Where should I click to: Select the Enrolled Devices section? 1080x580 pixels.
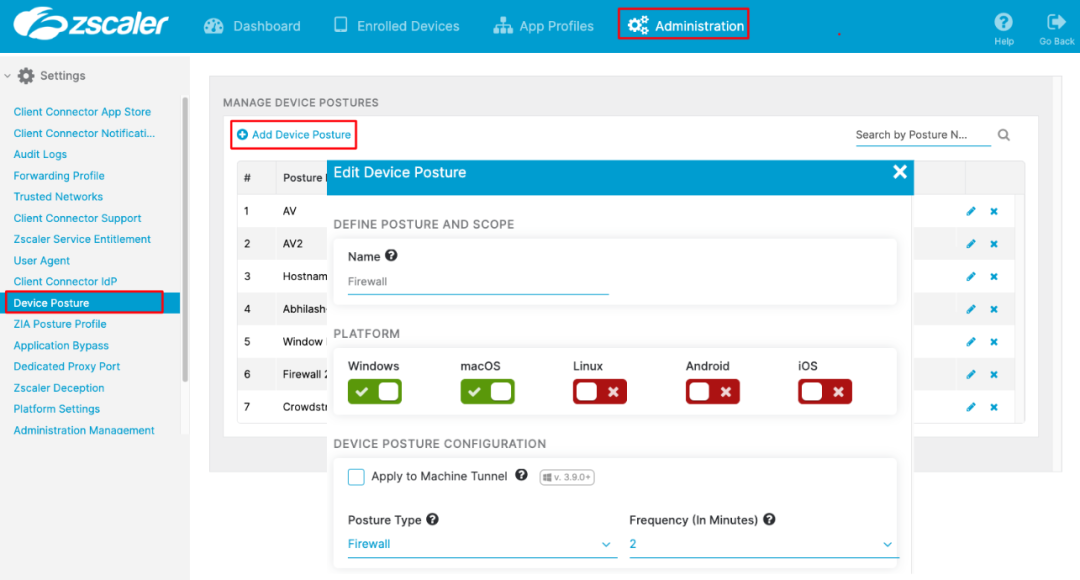396,26
